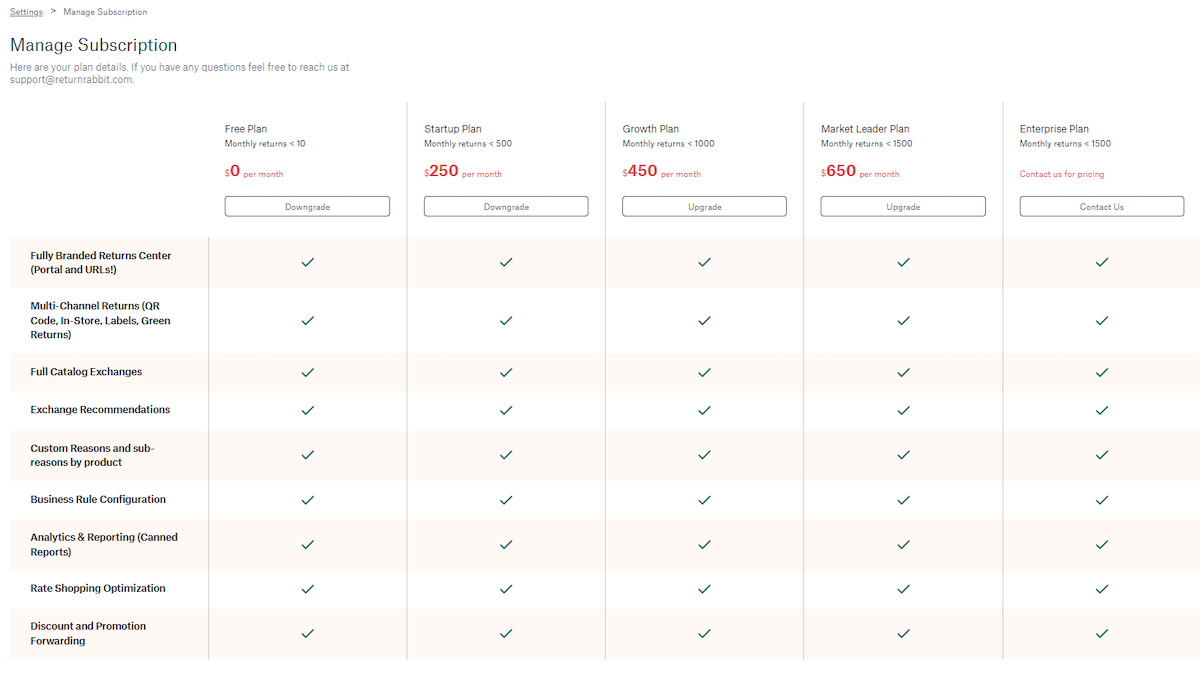Viewport: 1200px width, 680px height.
Task: Click the 'Contact us for pricing' text
Action: 1062,174
